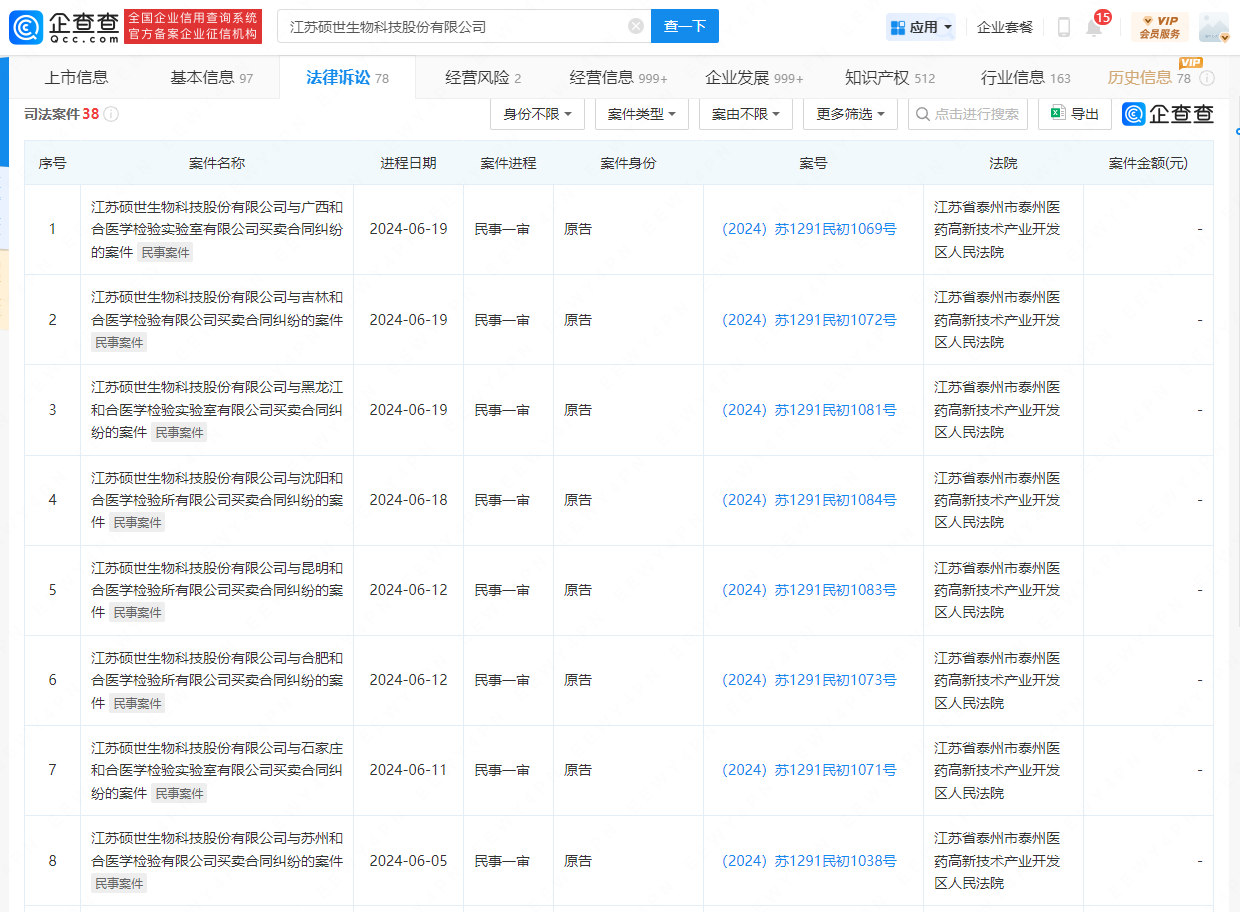Clear the search box with the X icon
The image size is (1240, 912).
point(635,27)
